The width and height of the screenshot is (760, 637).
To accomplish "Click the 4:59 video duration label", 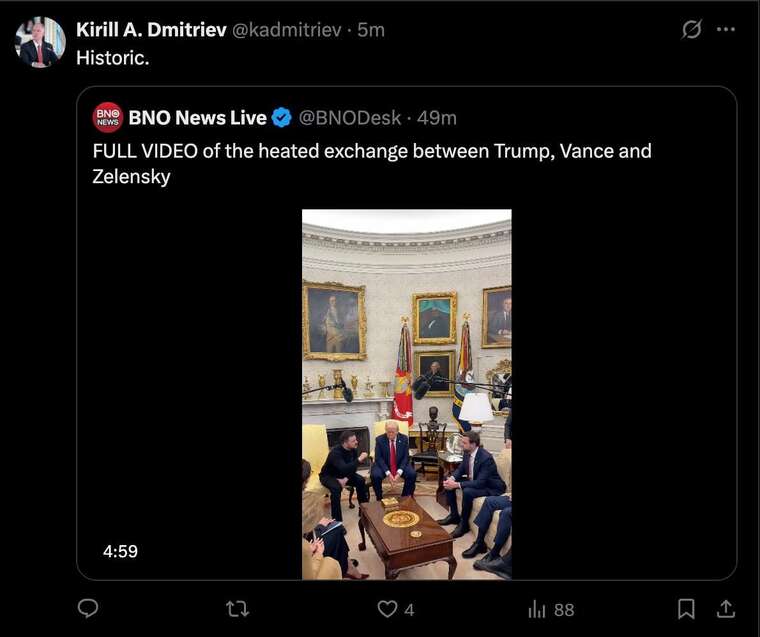I will (120, 551).
